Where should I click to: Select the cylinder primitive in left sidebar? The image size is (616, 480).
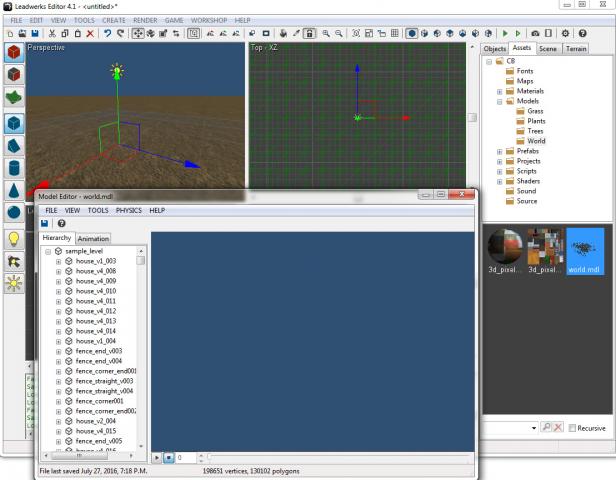[15, 167]
